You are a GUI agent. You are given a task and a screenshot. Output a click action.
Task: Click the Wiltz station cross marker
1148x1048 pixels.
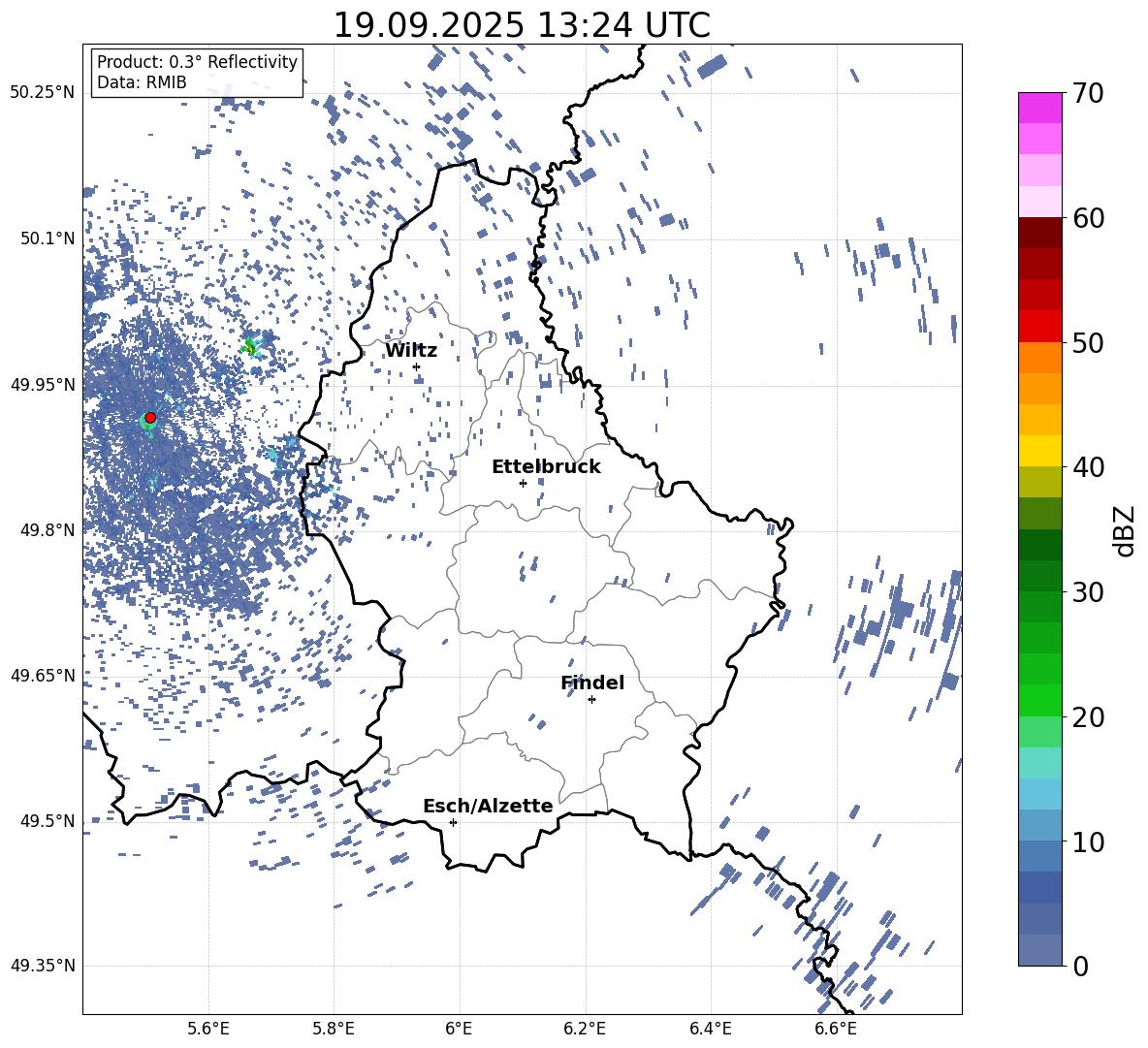417,366
